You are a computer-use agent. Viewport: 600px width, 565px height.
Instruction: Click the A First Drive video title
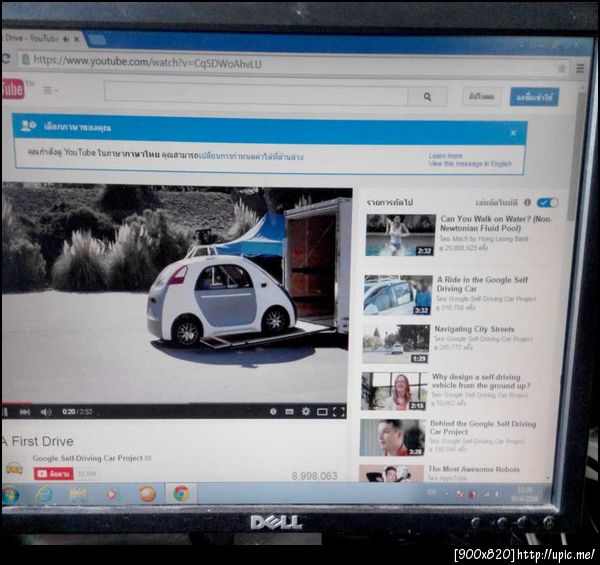[x=38, y=441]
